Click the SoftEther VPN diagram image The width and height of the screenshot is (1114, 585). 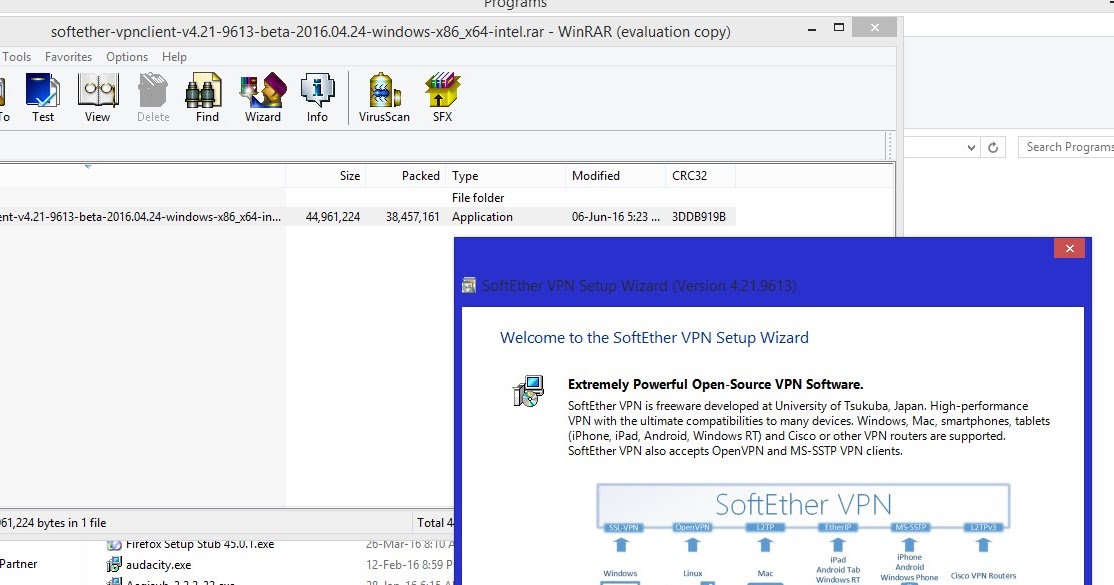point(804,534)
